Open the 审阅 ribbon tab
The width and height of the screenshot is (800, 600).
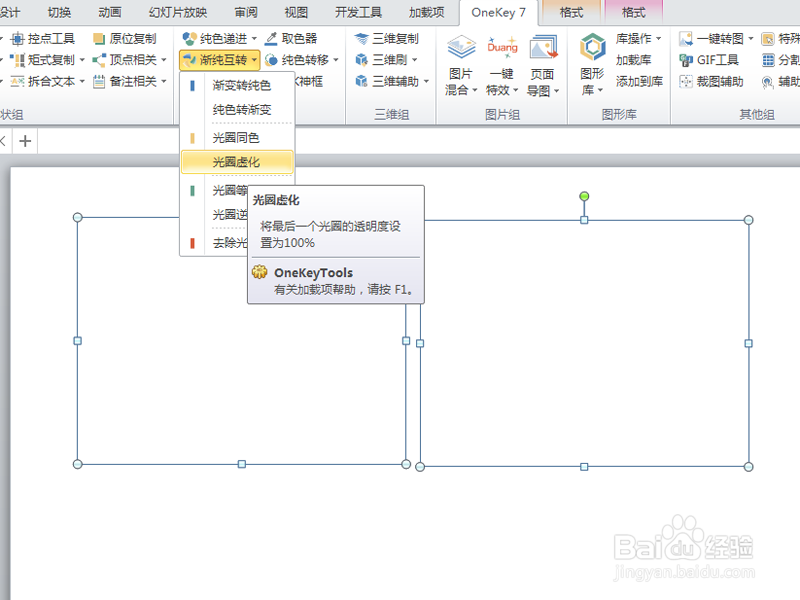point(246,12)
